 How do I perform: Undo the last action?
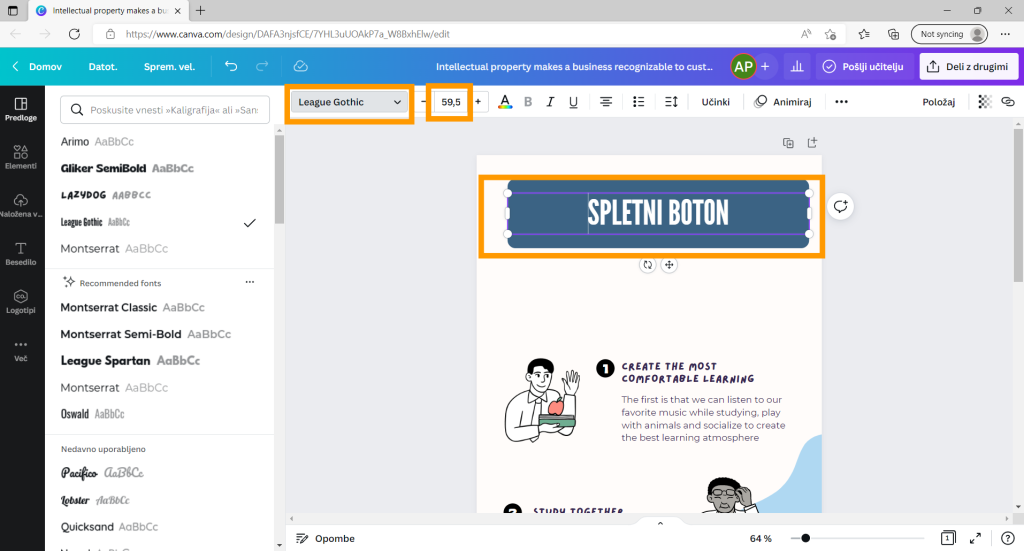click(x=231, y=66)
